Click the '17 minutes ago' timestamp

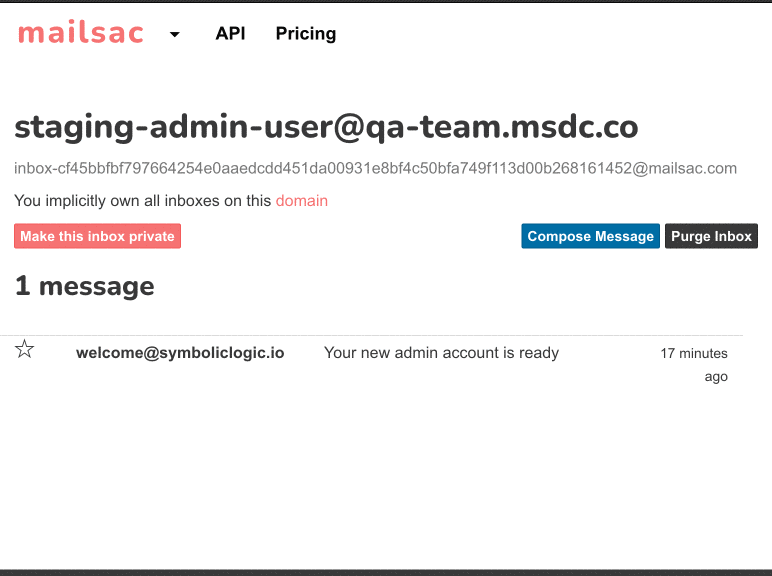[x=694, y=365]
